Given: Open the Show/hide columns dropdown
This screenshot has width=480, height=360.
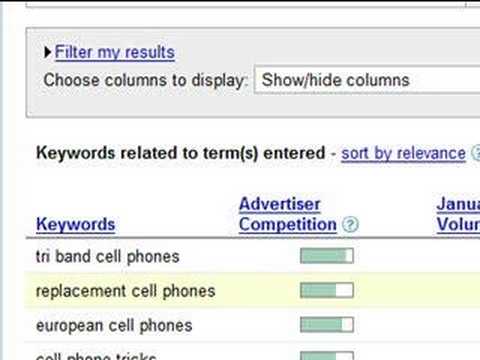Looking at the screenshot, I should point(367,80).
